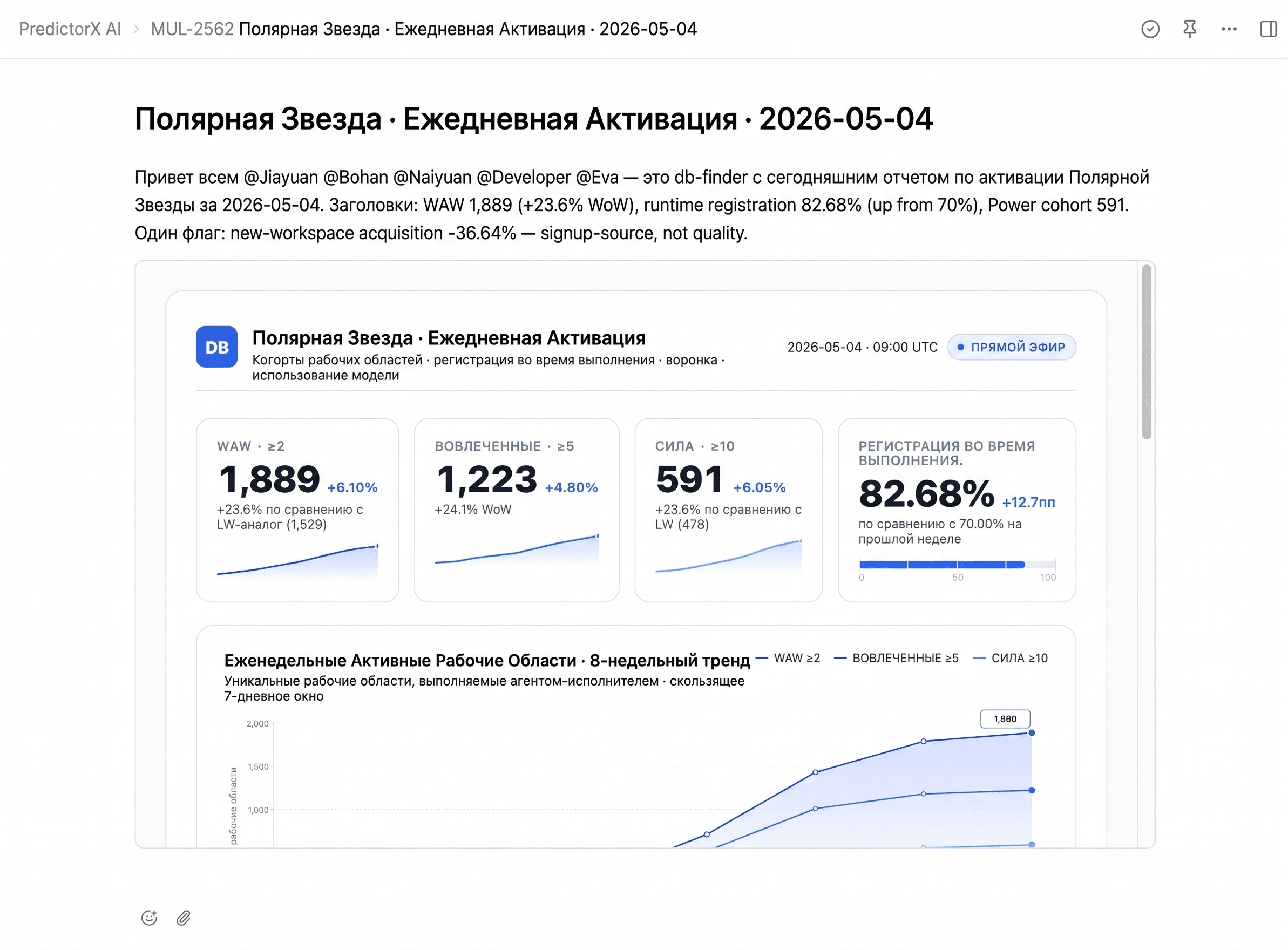Click the 82.68% registration value
This screenshot has height=950, width=1288.
(926, 493)
